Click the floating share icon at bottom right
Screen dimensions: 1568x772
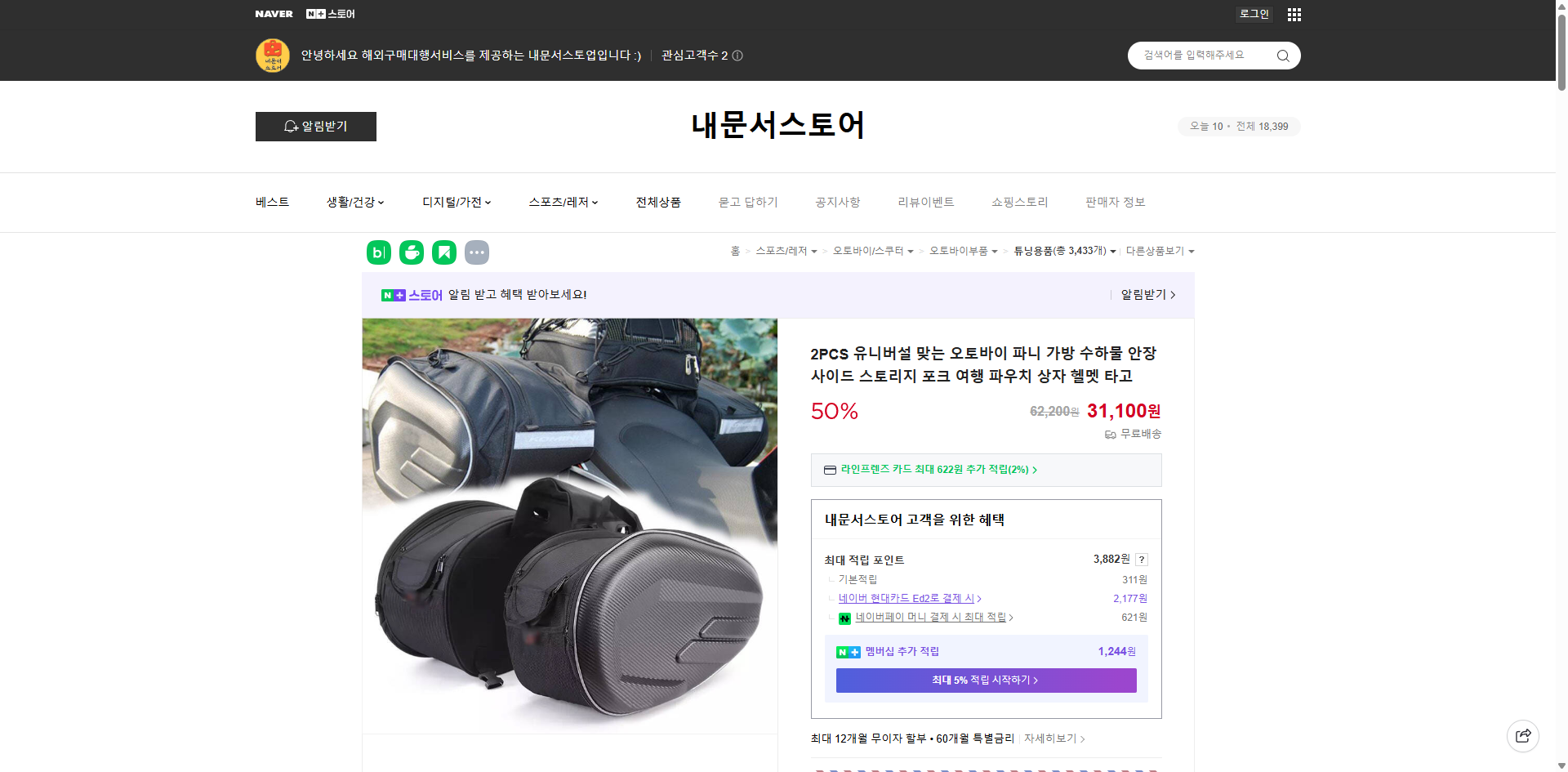[x=1523, y=735]
